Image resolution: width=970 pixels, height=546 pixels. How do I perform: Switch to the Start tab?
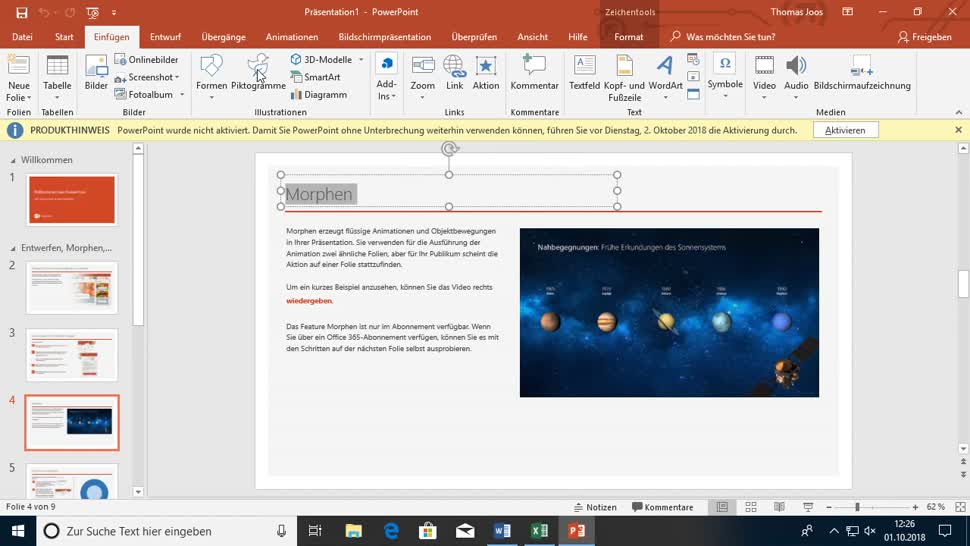pyautogui.click(x=64, y=37)
